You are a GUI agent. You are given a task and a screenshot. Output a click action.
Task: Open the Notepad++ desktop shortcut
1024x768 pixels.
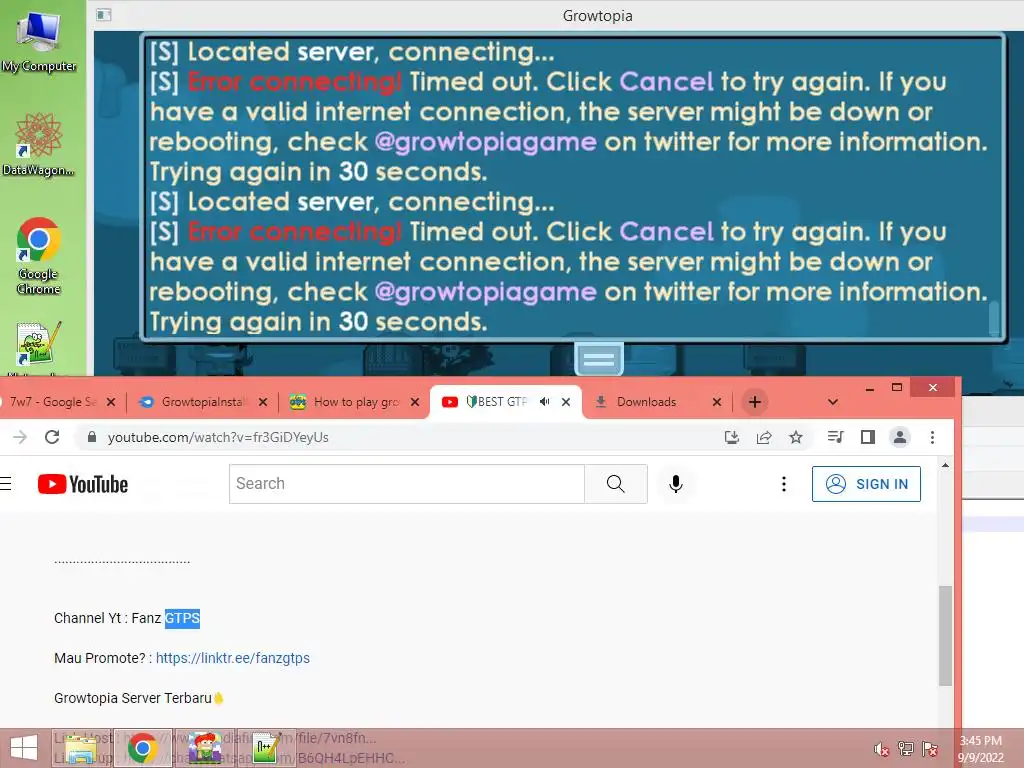click(39, 346)
